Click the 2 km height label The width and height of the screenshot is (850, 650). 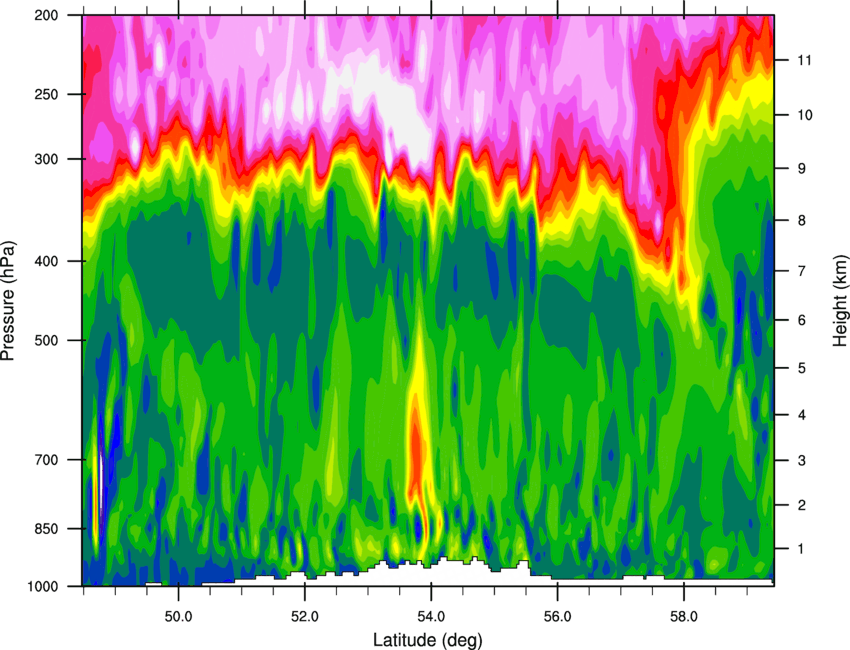[x=802, y=505]
